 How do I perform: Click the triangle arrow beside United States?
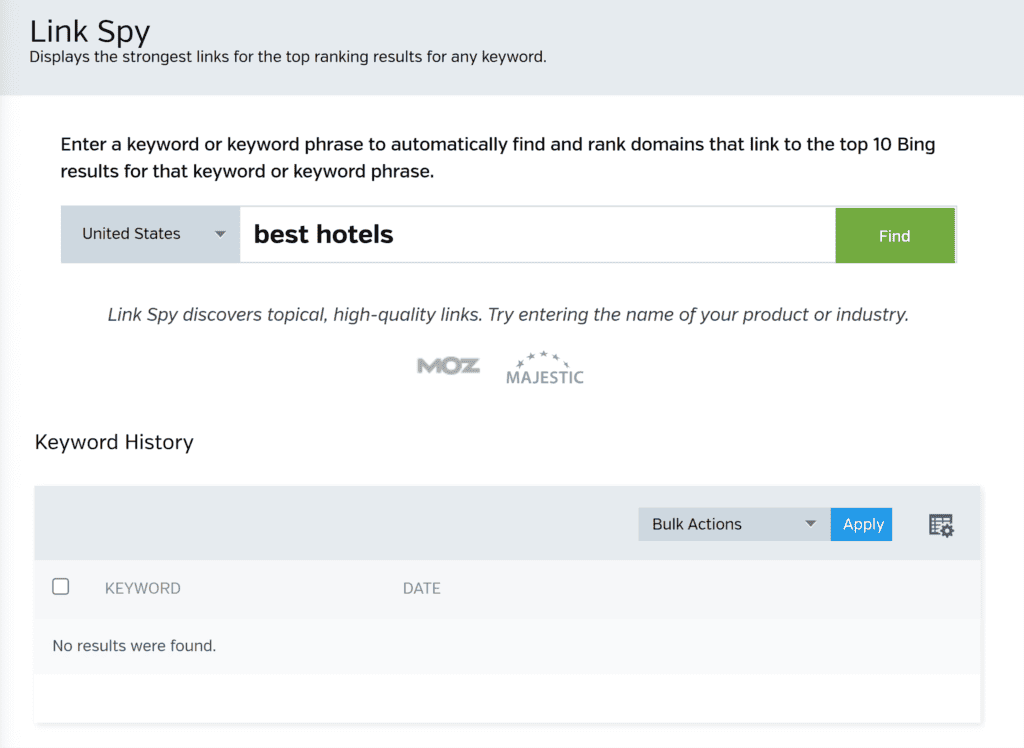coord(220,235)
